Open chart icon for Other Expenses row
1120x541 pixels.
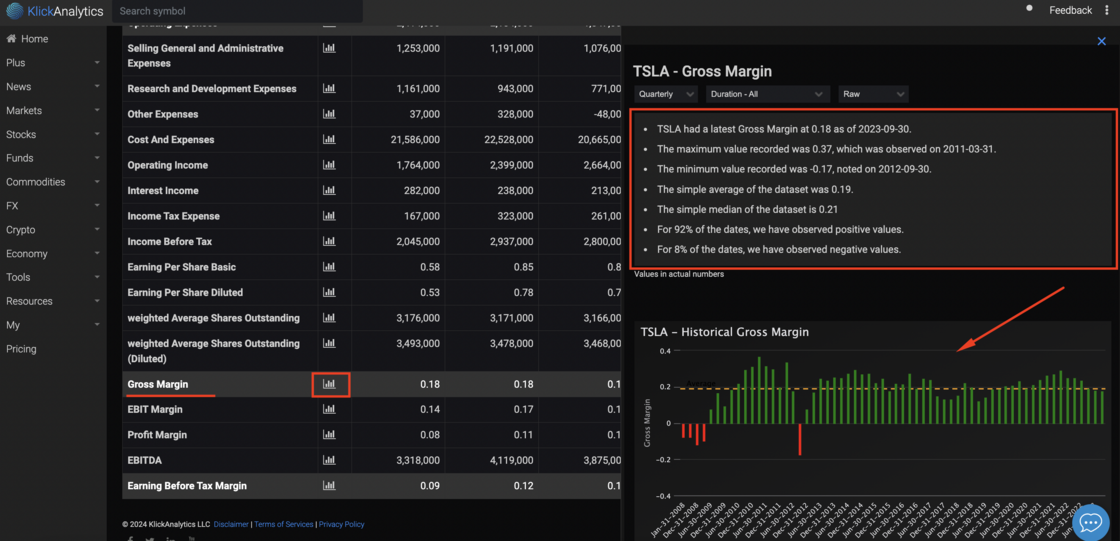[329, 114]
